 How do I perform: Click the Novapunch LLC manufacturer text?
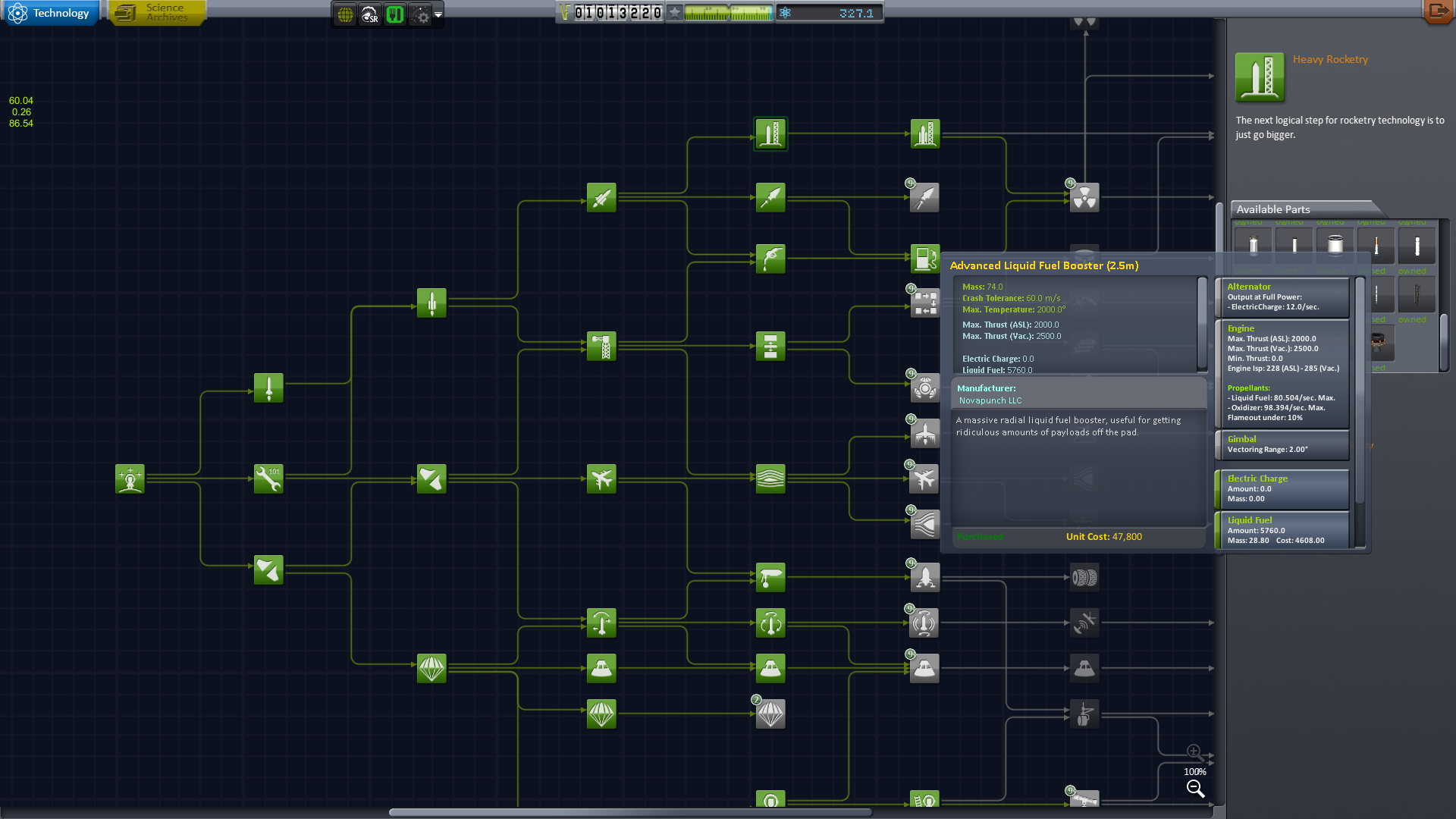coord(990,400)
